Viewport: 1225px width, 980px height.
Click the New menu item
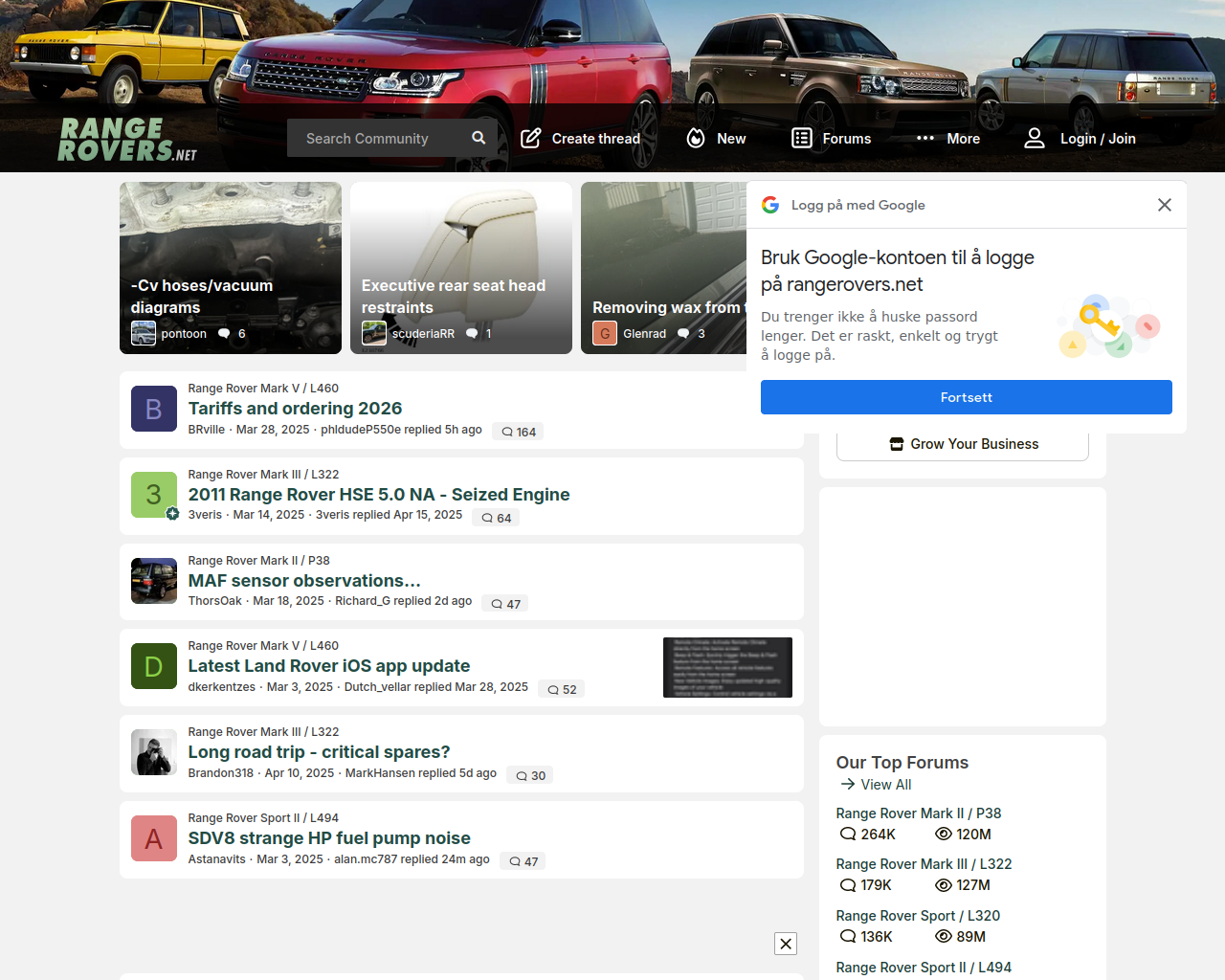tap(716, 138)
